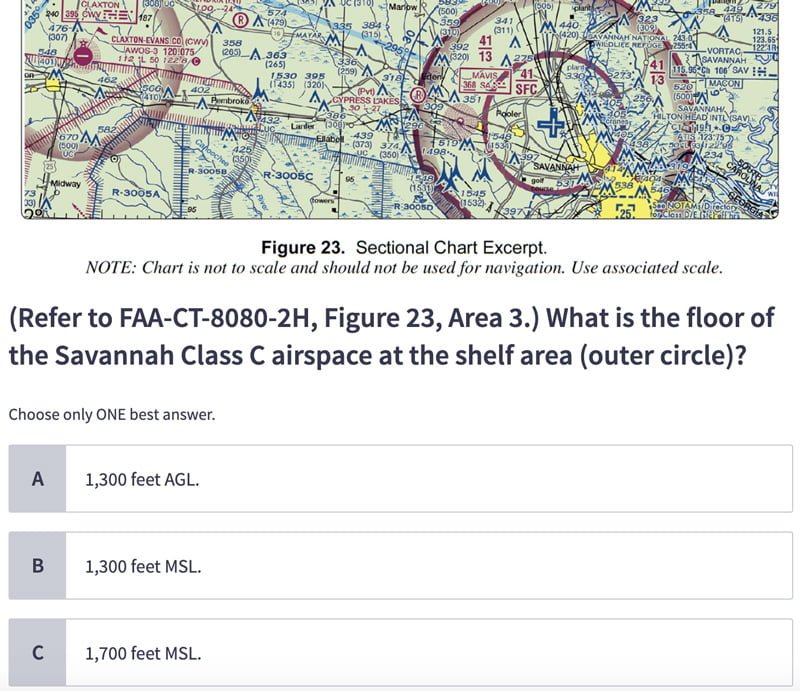Click the "Midway" label on the chart
800x691 pixels.
coord(65,183)
